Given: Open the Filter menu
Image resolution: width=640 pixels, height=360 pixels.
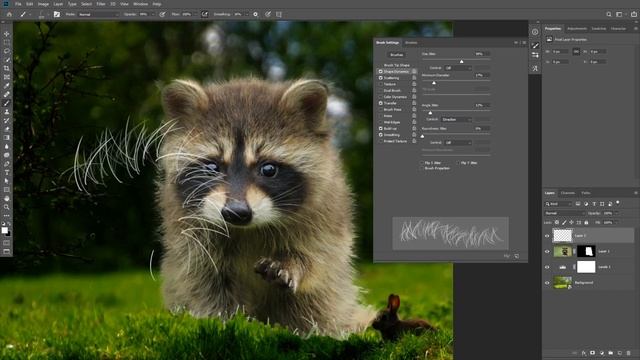Looking at the screenshot, I should pyautogui.click(x=101, y=4).
